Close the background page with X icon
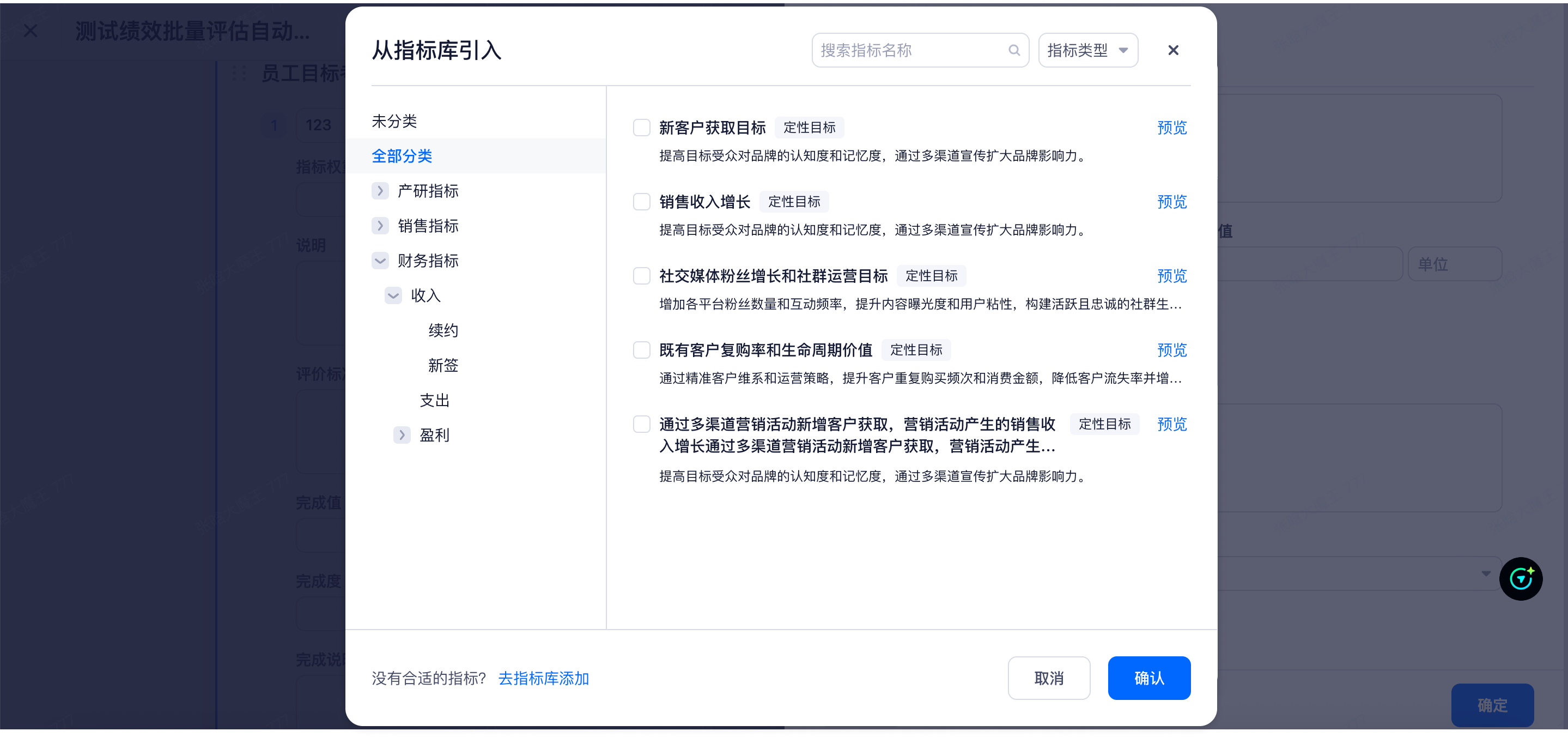The height and width of the screenshot is (737, 1568). 31,31
